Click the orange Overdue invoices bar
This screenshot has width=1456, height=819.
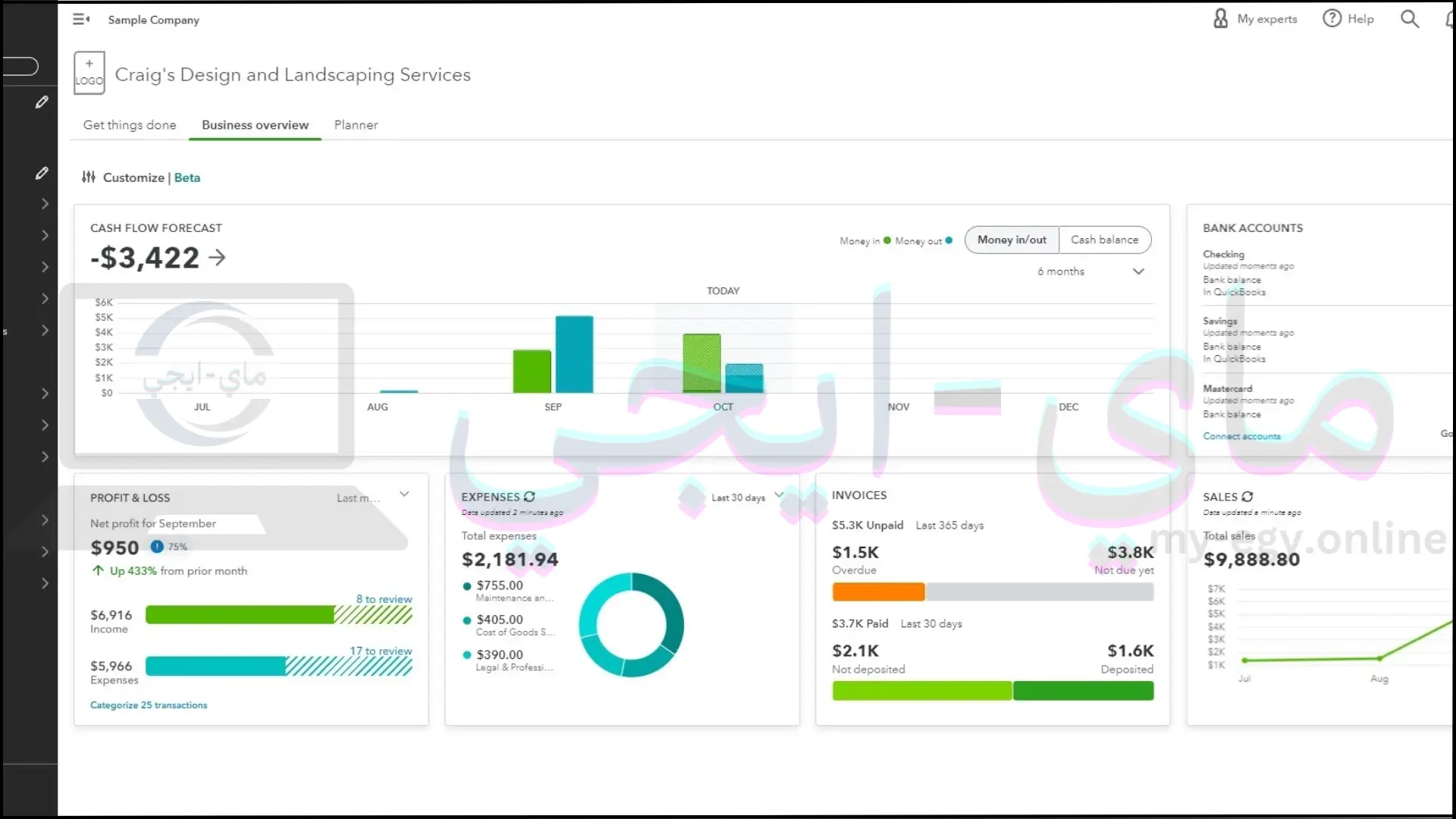click(878, 591)
